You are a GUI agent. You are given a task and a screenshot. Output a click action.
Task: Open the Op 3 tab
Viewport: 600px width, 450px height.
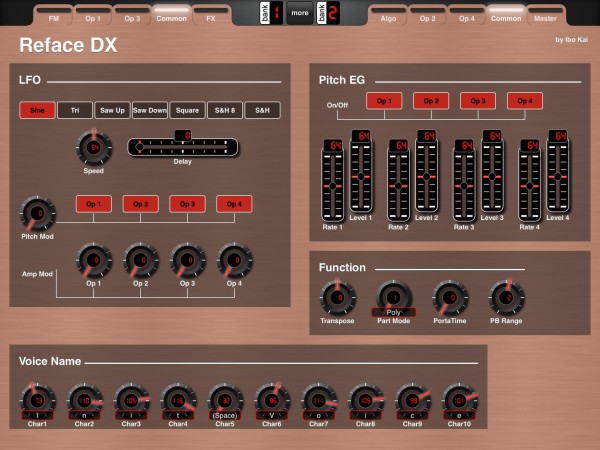(x=132, y=16)
